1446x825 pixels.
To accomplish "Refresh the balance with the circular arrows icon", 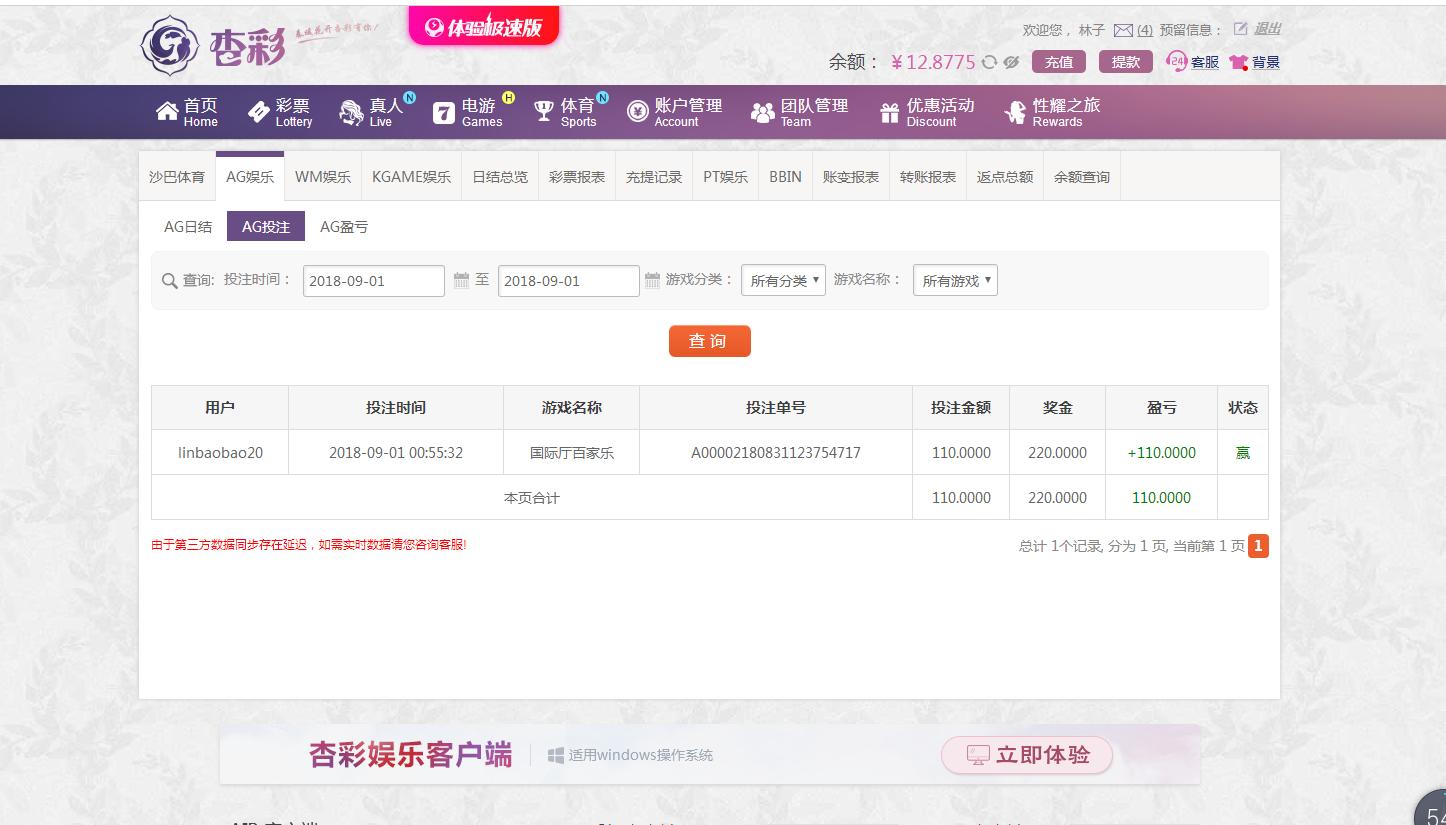I will point(989,62).
